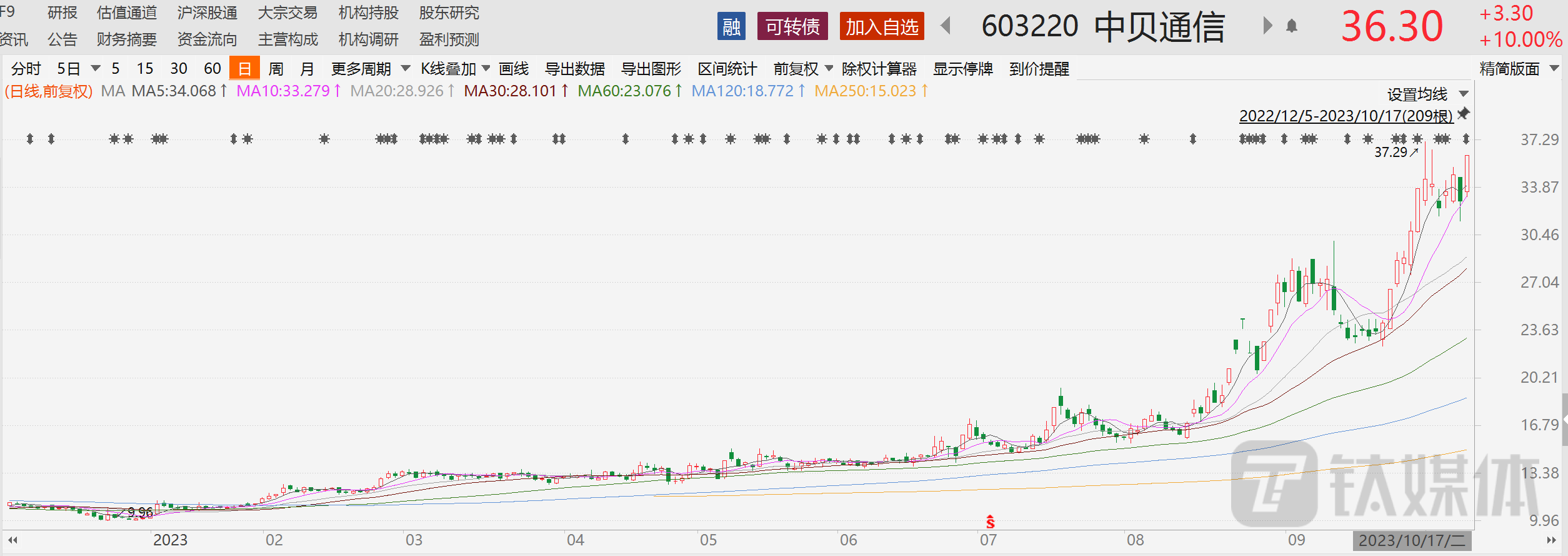Click the red S marker on timeline
Image resolution: width=1568 pixels, height=556 pixels.
990,522
